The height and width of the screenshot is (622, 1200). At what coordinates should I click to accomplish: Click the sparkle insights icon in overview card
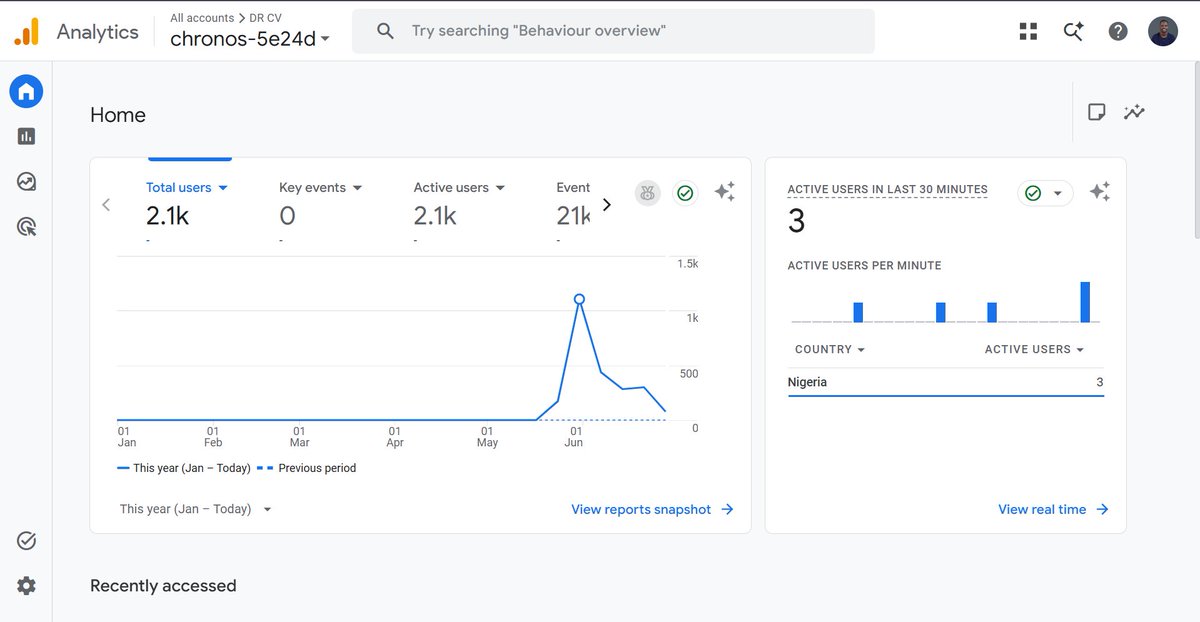[725, 192]
